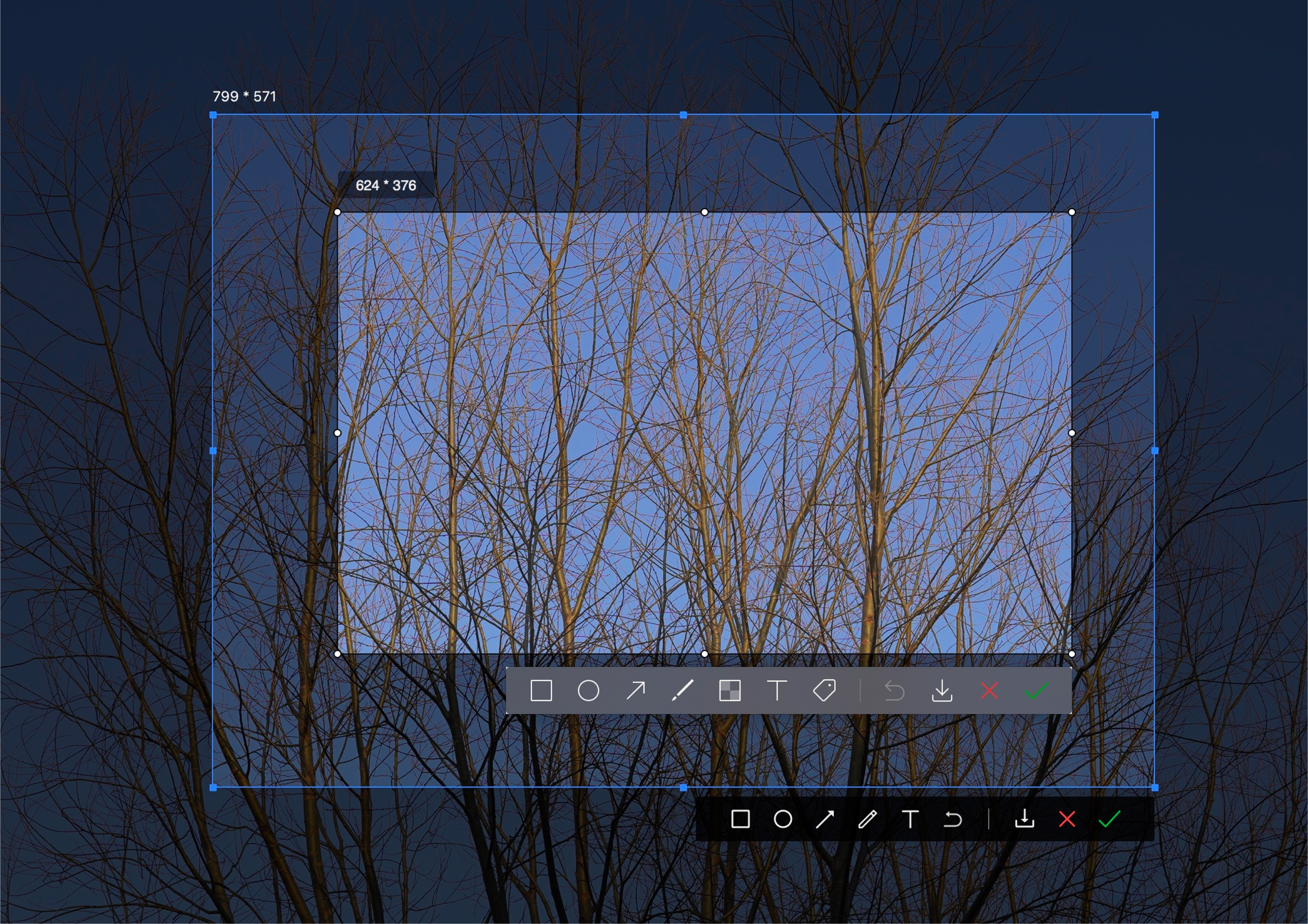Select the mosaic blur tool
Screen dimensions: 1308x924
click(730, 690)
